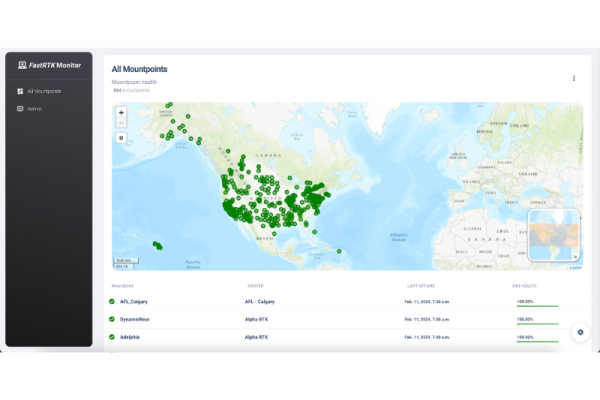Click the CASTER column header
The image size is (600, 400).
tap(255, 286)
